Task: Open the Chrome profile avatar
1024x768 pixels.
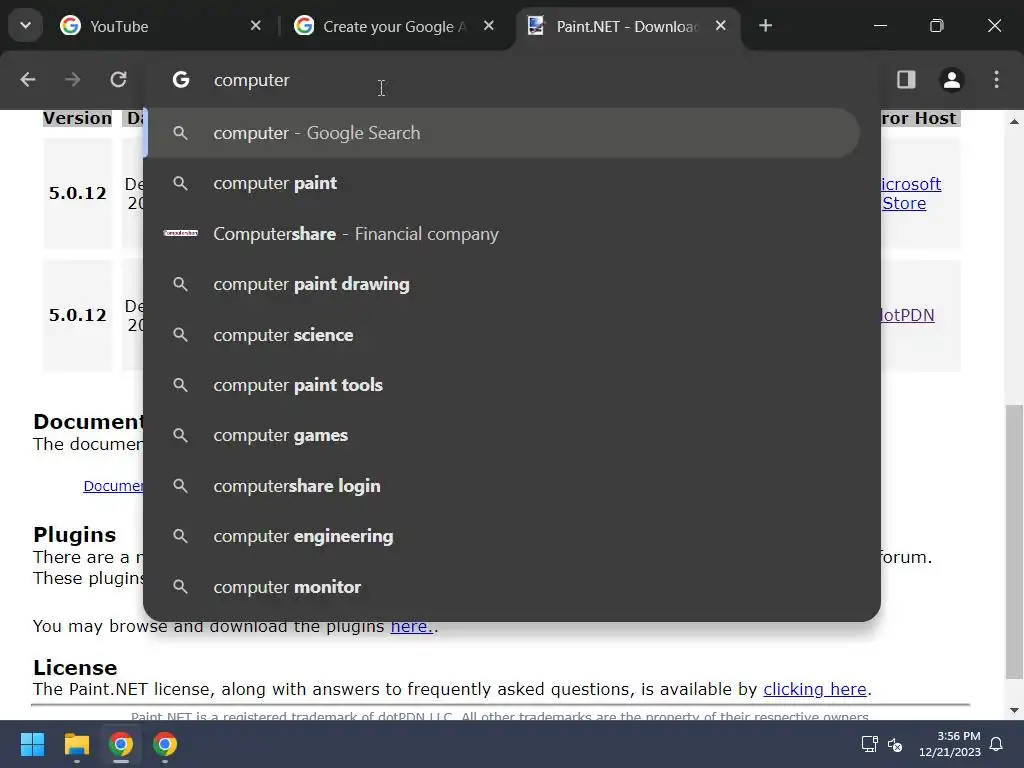Action: 952,80
